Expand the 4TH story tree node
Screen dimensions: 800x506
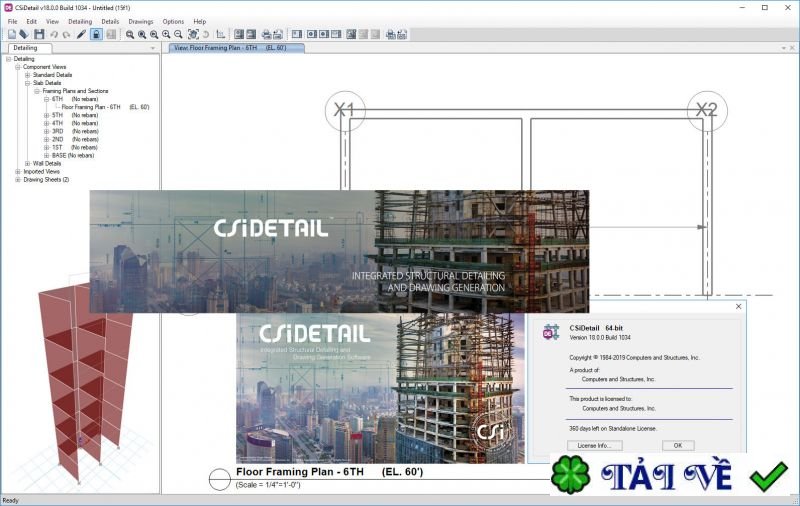[x=46, y=123]
